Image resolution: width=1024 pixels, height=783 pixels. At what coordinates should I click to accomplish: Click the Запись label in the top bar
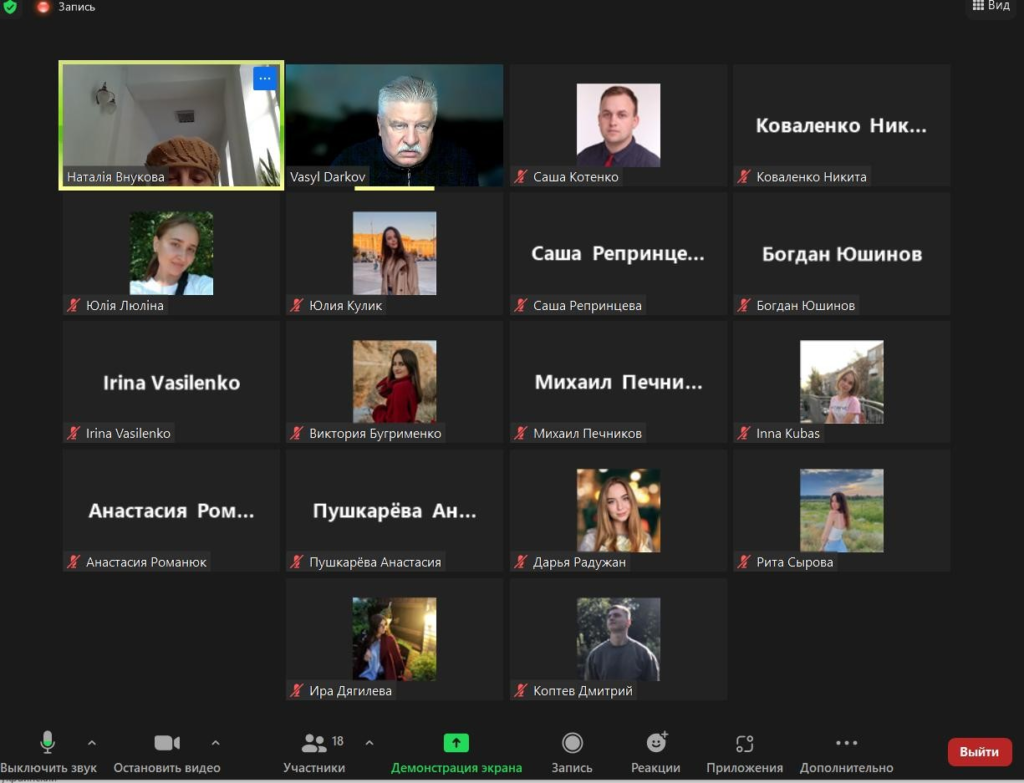pos(76,7)
